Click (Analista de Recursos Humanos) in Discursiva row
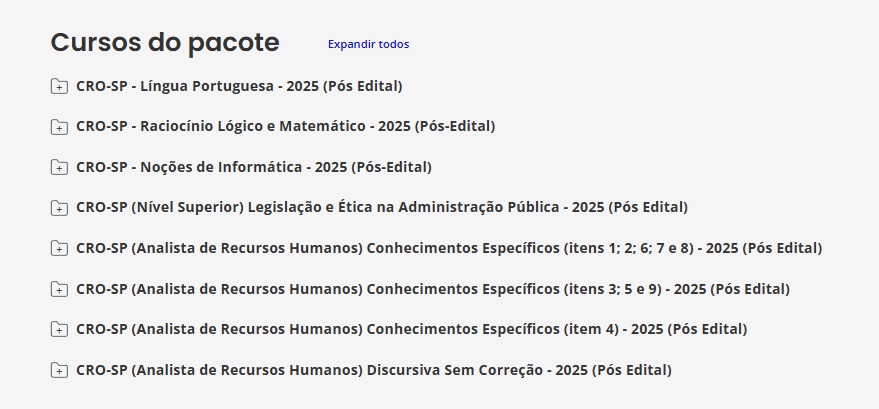This screenshot has height=409, width=879. [x=247, y=370]
